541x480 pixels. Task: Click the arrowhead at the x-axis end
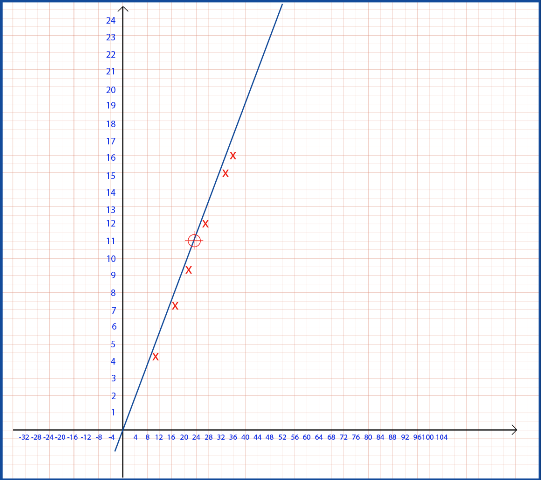[x=514, y=430]
